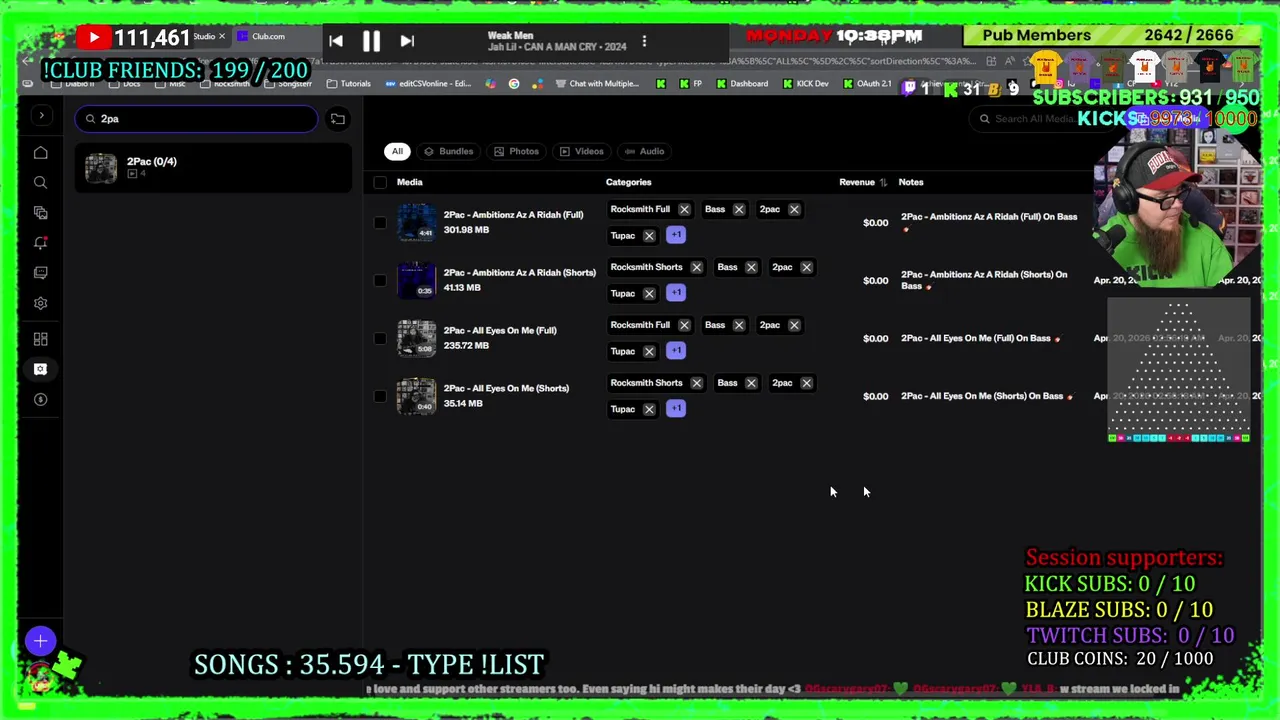The width and height of the screenshot is (1280, 720).
Task: Remove Bass tag from All Eyes On Me (Shorts)
Action: click(751, 383)
